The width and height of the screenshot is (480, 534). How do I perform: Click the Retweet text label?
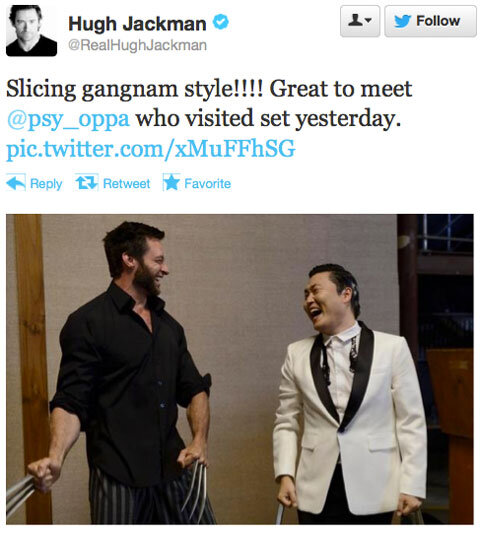126,184
